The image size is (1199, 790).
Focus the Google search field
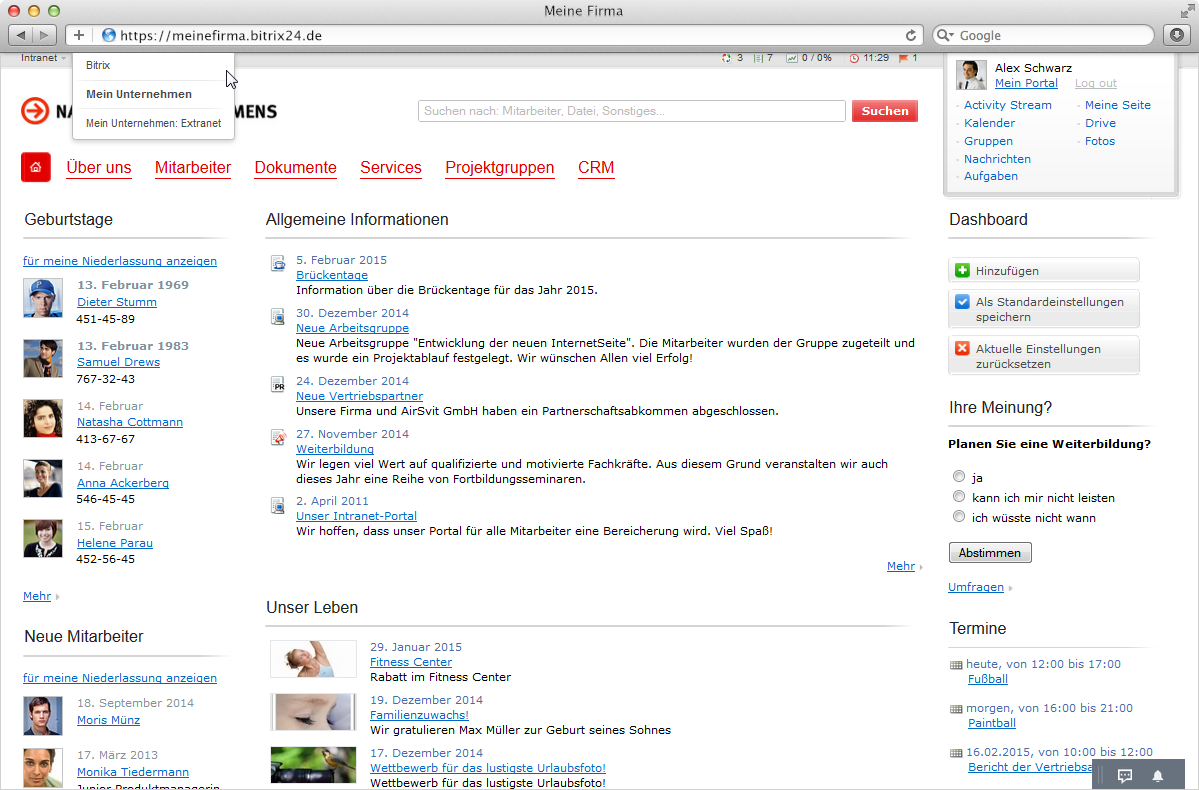point(1043,35)
